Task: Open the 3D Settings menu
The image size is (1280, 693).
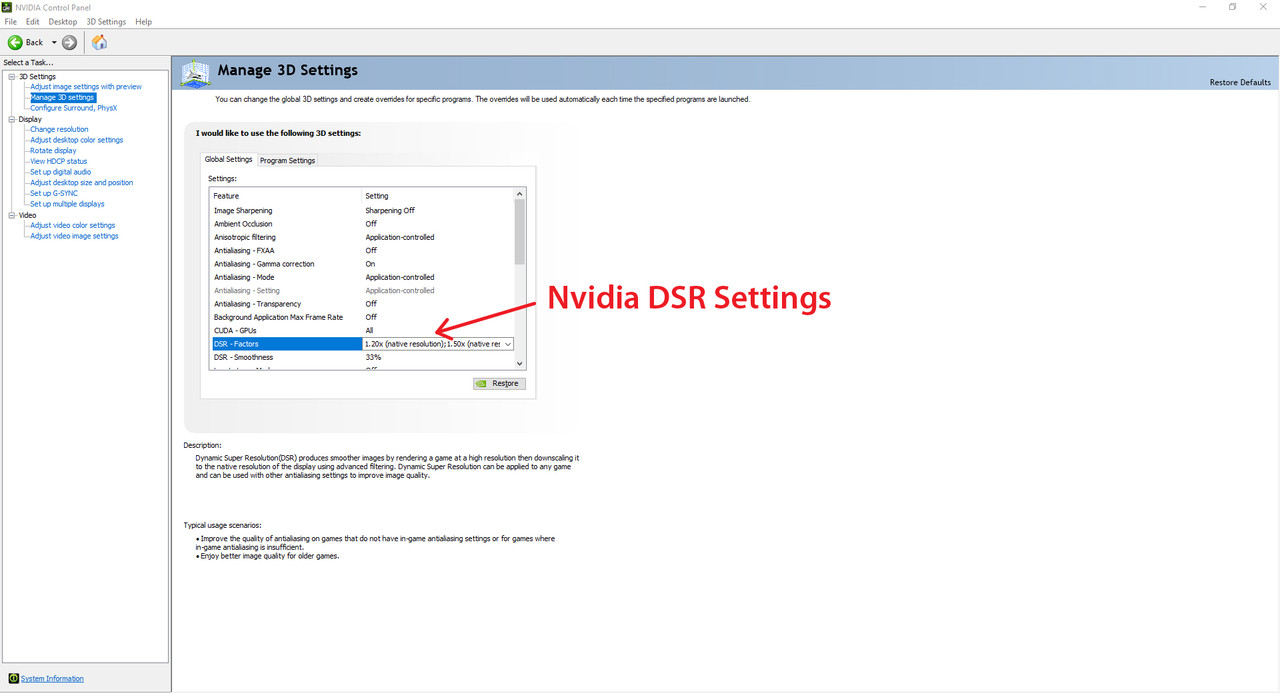Action: 106,21
